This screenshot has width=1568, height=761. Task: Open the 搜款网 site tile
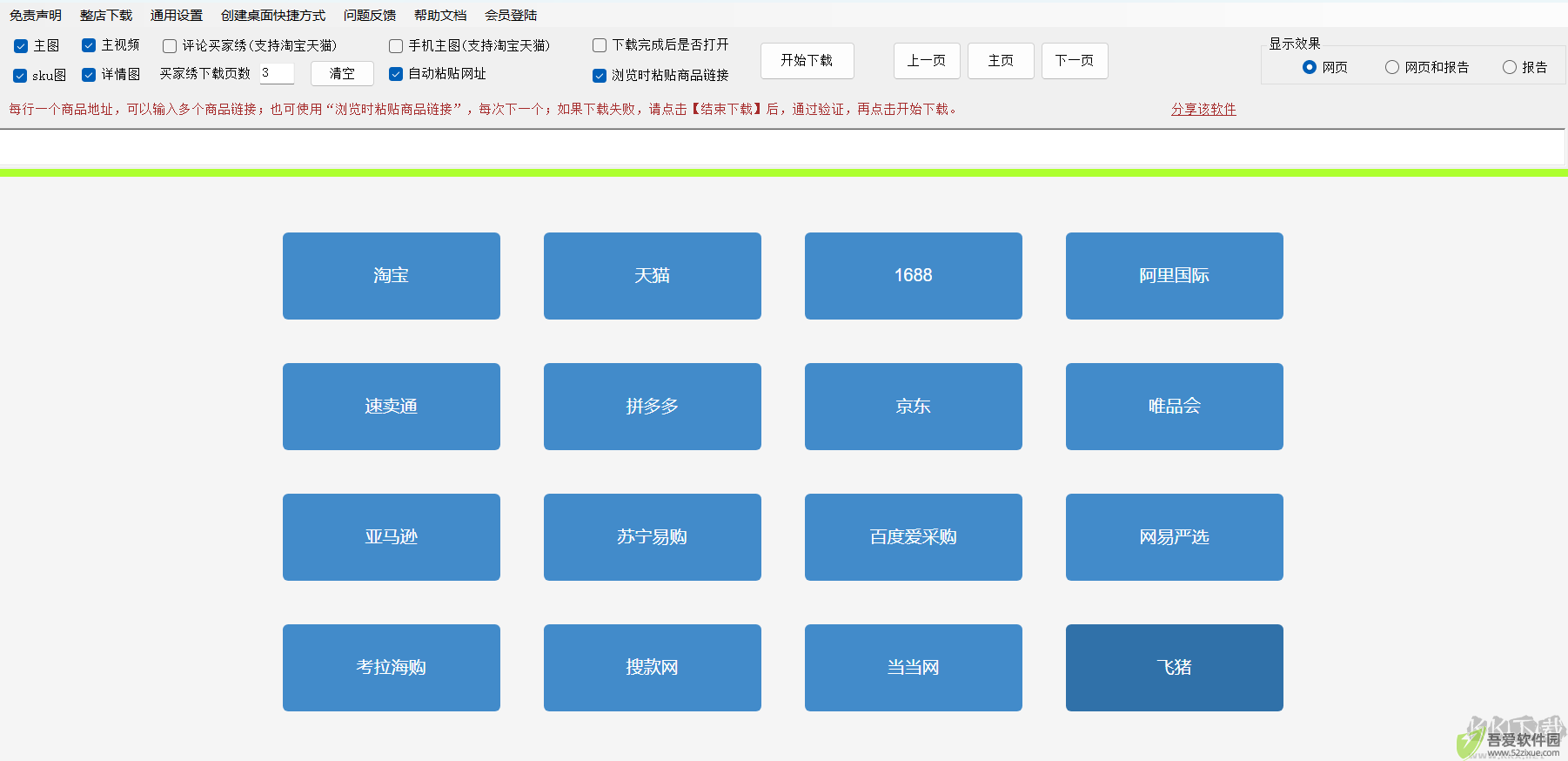tap(653, 668)
